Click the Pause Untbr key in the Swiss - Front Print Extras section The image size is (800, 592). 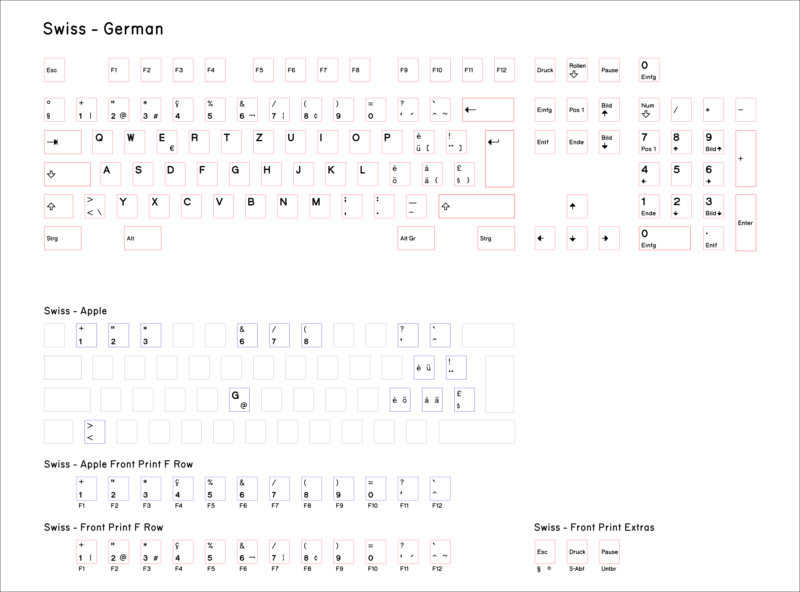pos(609,552)
